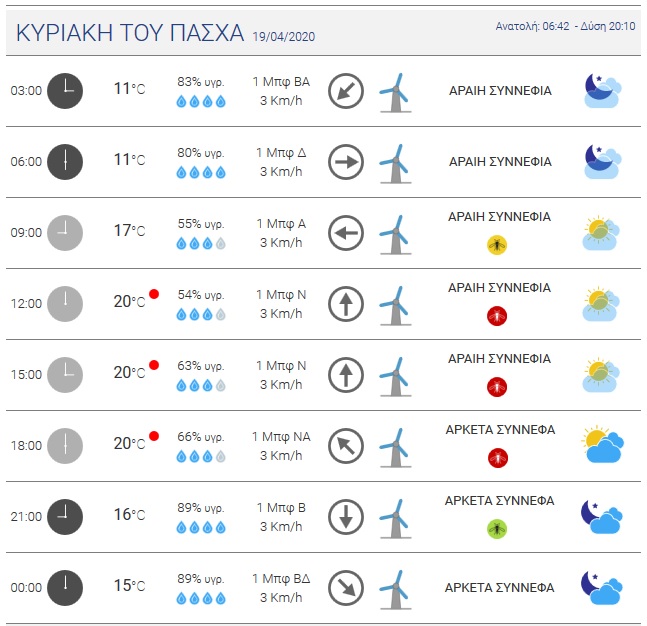
Task: Click the humidity droplets at 09:00
Action: click(201, 243)
